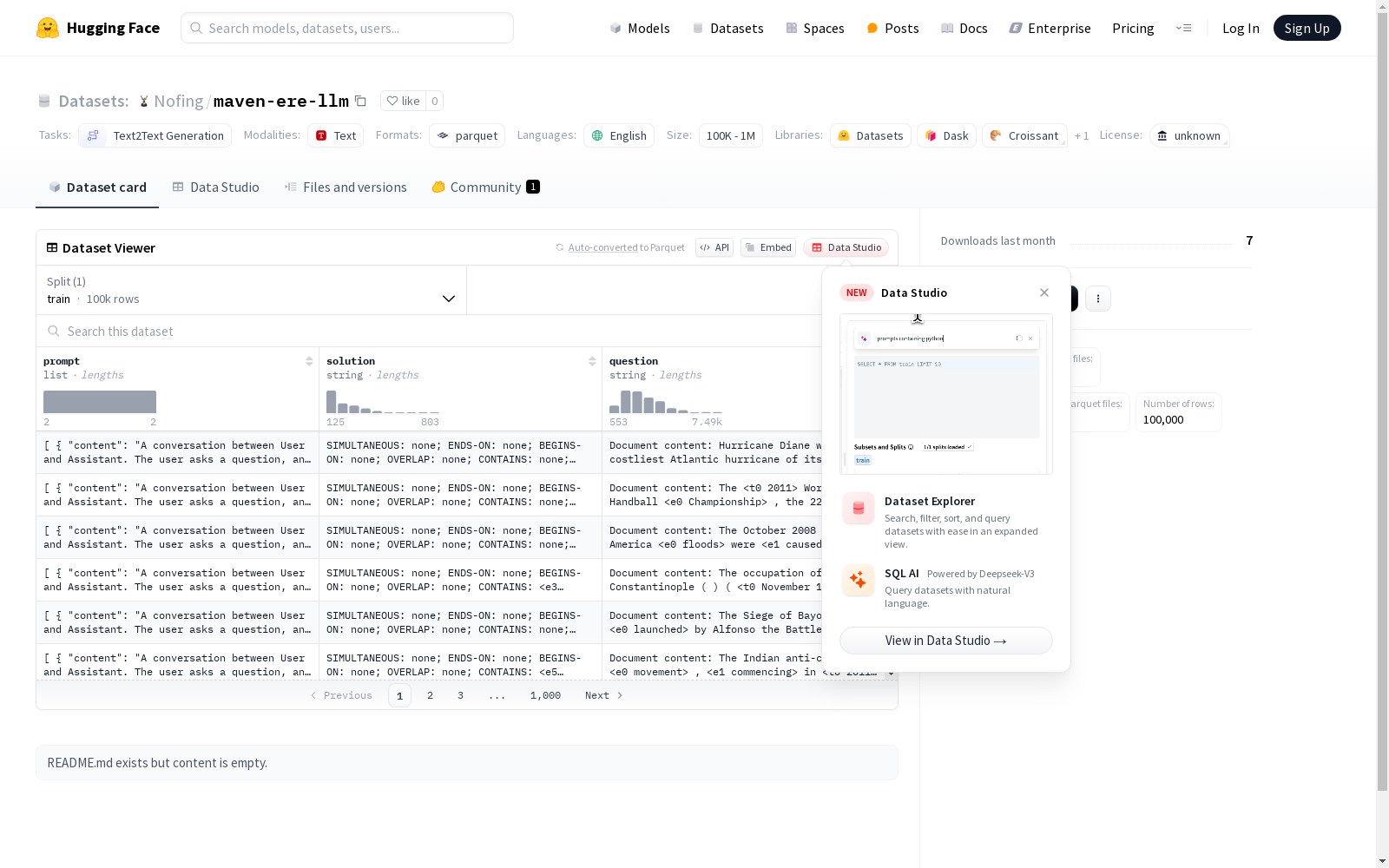Select the Dataset card tab

pos(97,187)
